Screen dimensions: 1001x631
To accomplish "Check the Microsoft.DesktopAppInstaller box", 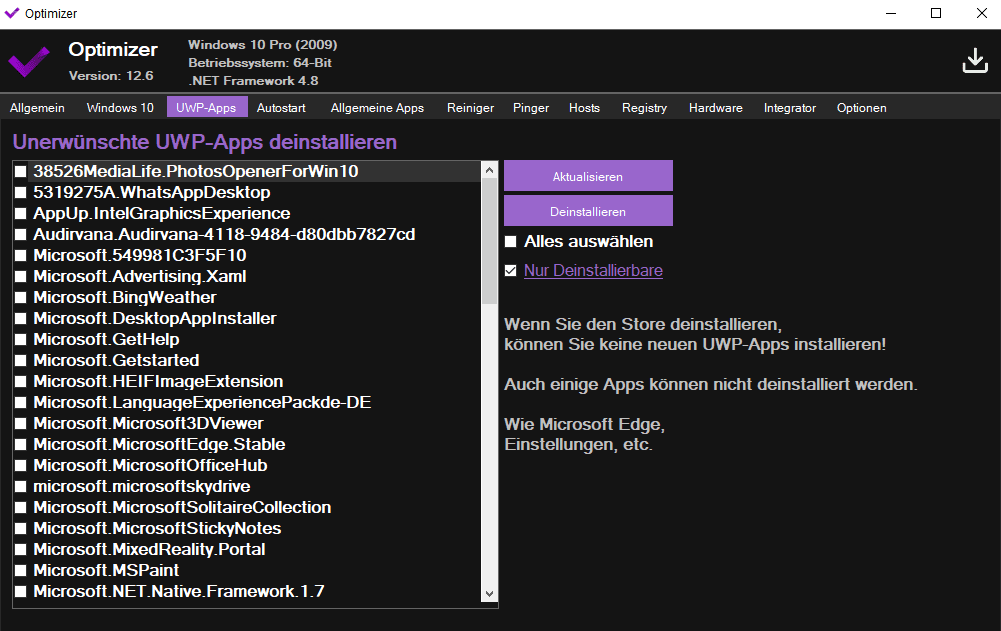I will point(20,319).
